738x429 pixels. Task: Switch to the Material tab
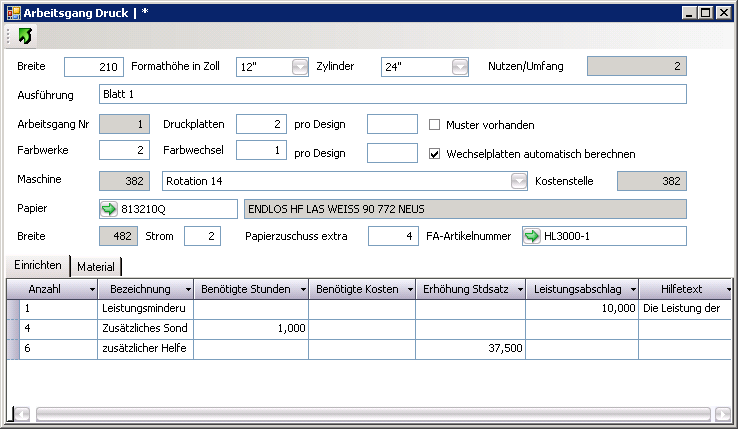(97, 266)
